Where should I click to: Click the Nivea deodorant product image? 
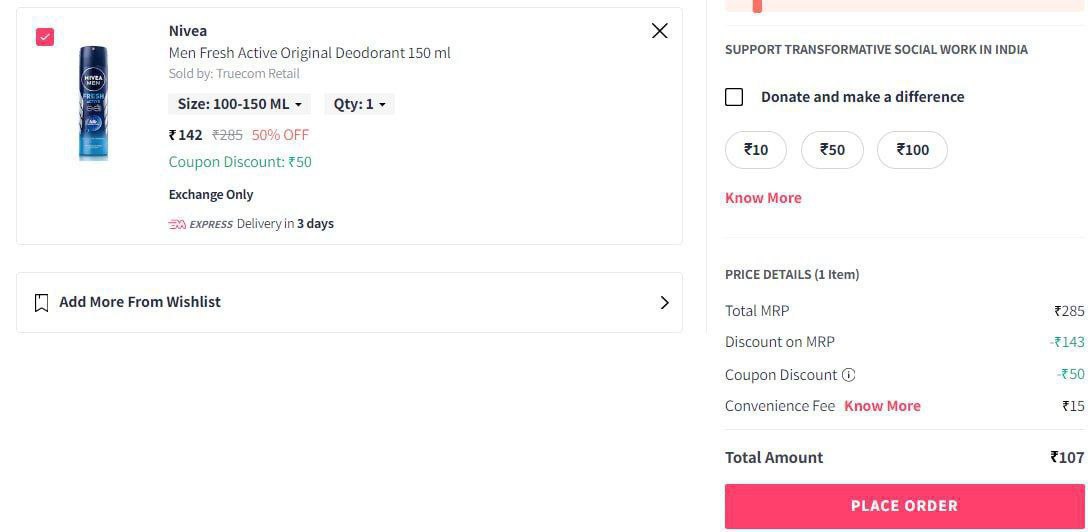pos(93,102)
